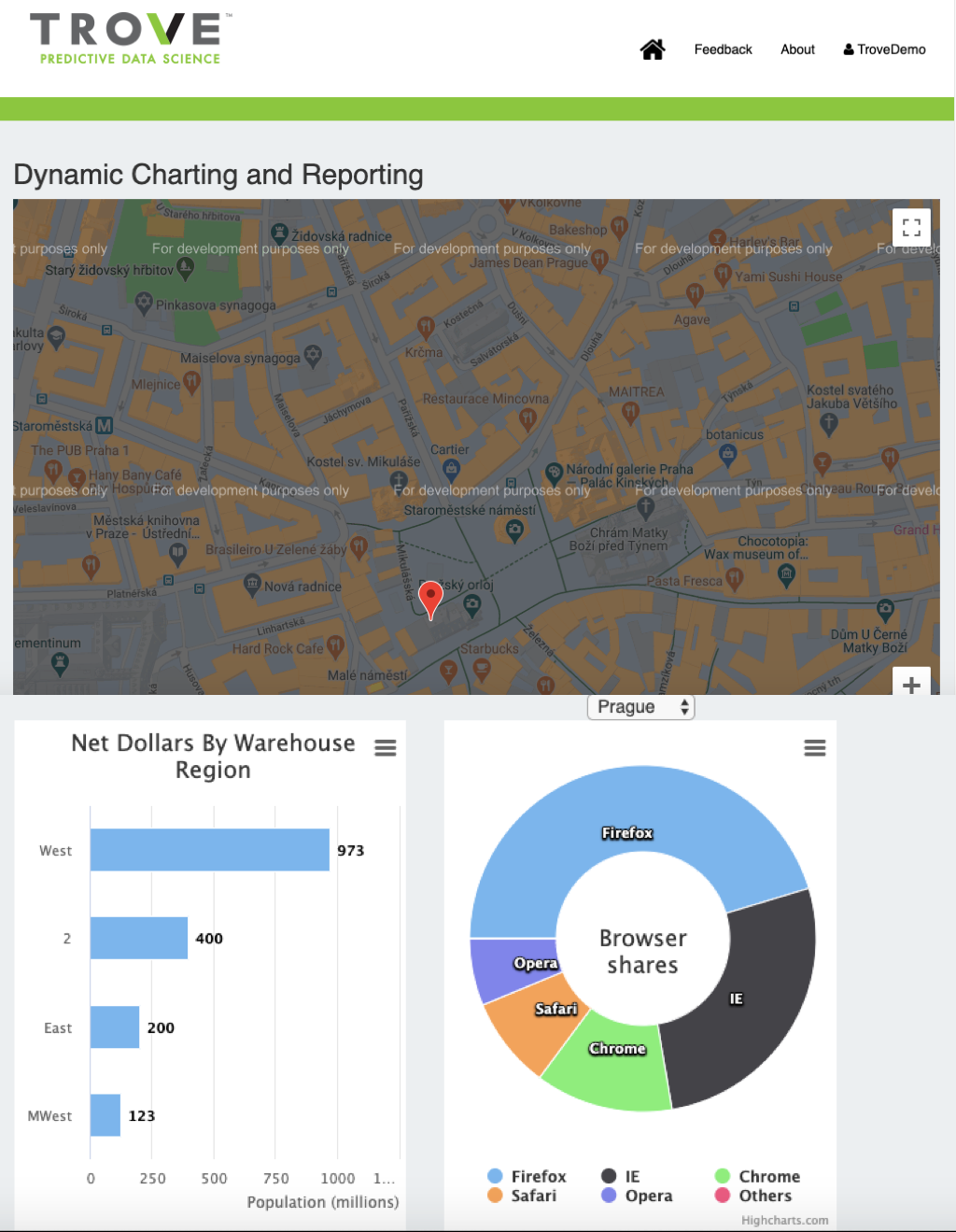This screenshot has width=956, height=1232.
Task: Open the Highcharts.com credit link
Action: [784, 1220]
